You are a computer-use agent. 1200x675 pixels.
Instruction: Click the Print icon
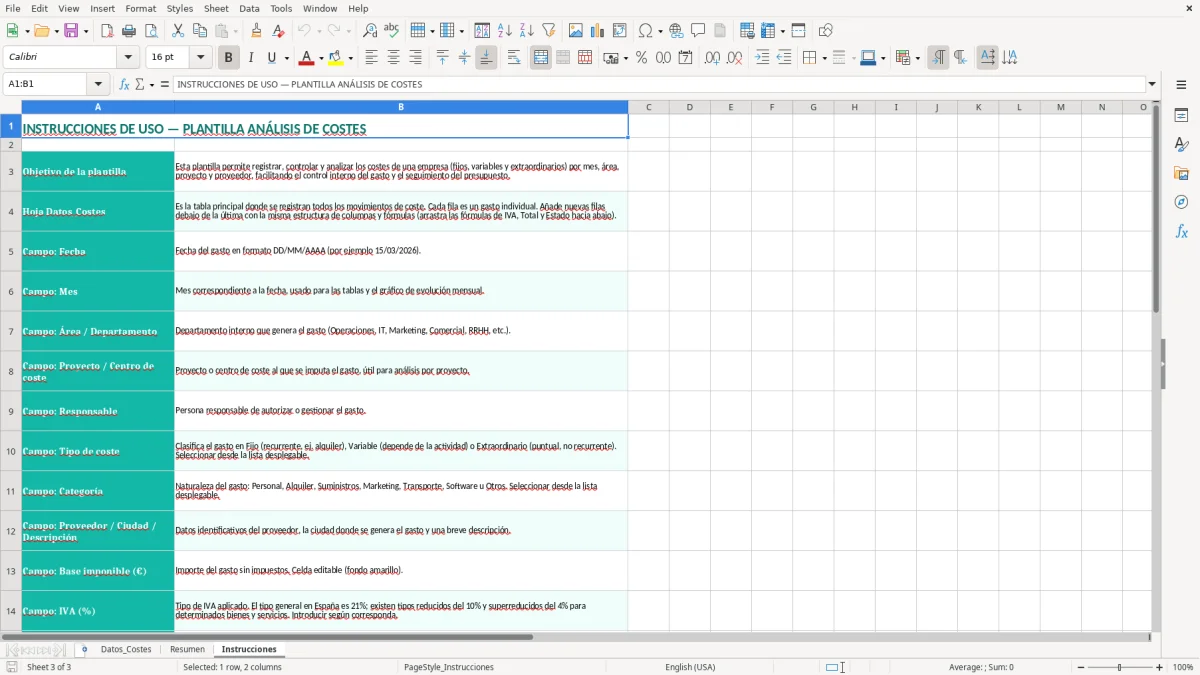pos(129,31)
